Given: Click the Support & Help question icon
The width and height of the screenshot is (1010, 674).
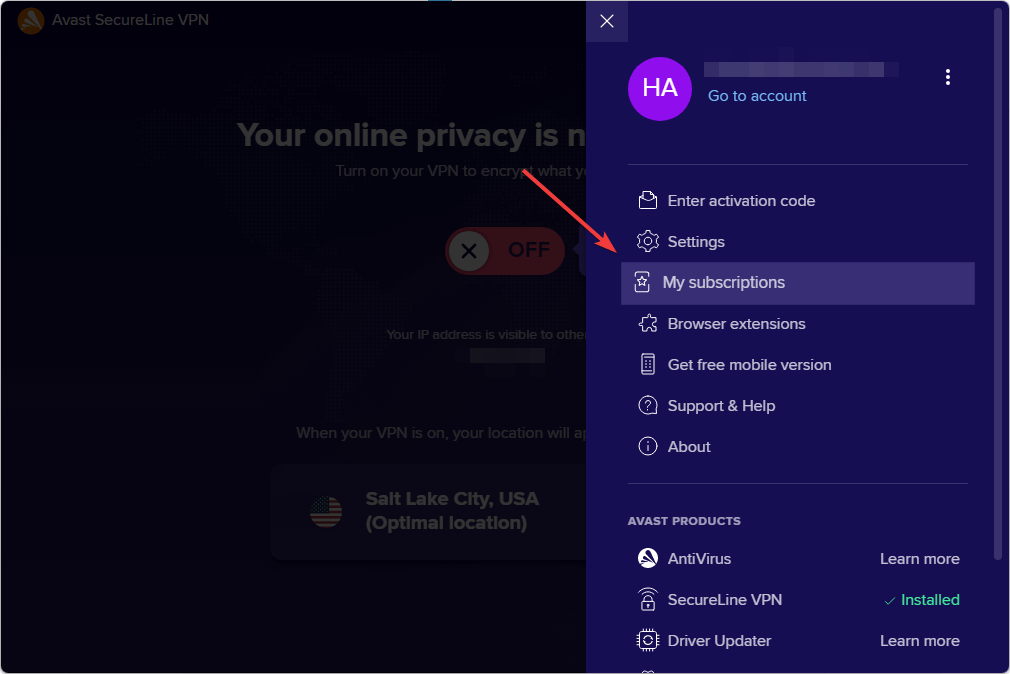Looking at the screenshot, I should pyautogui.click(x=648, y=406).
